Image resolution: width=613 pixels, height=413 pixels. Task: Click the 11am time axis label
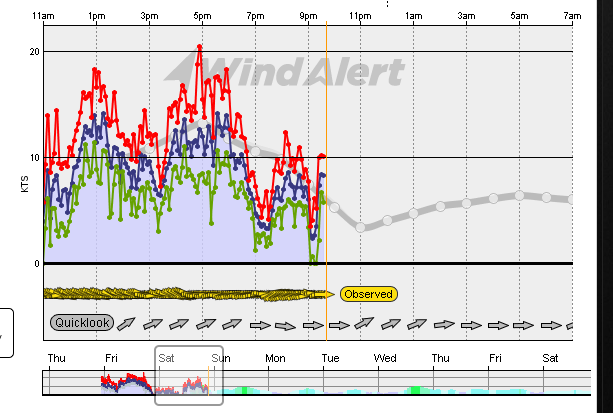point(43,16)
